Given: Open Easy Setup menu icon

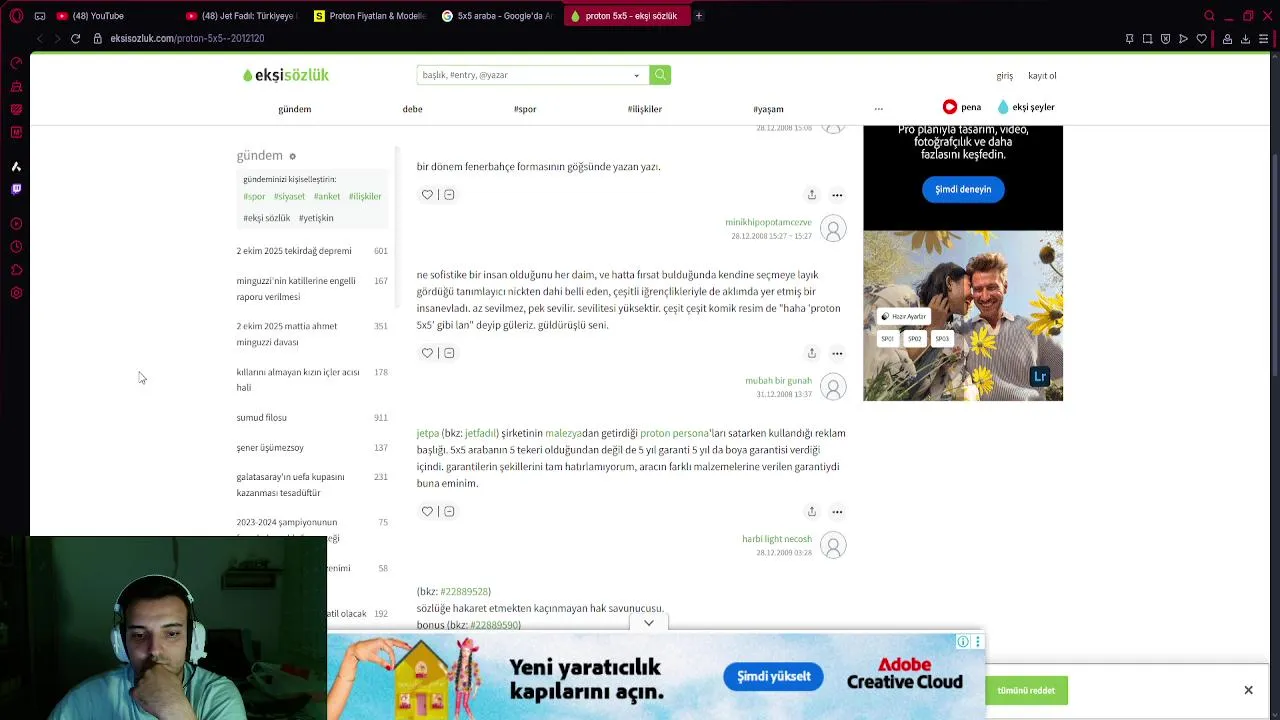Looking at the screenshot, I should (1263, 38).
